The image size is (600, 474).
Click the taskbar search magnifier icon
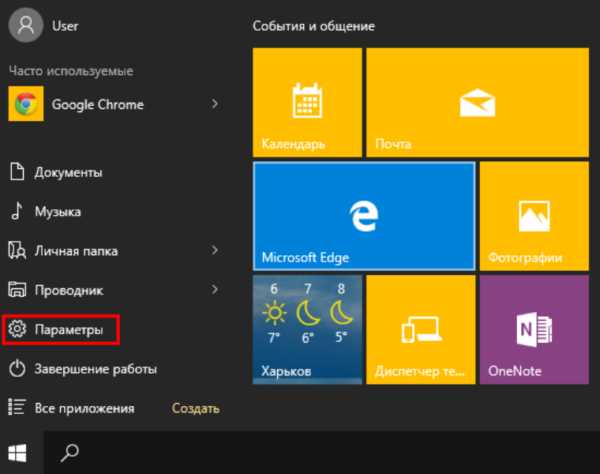70,453
